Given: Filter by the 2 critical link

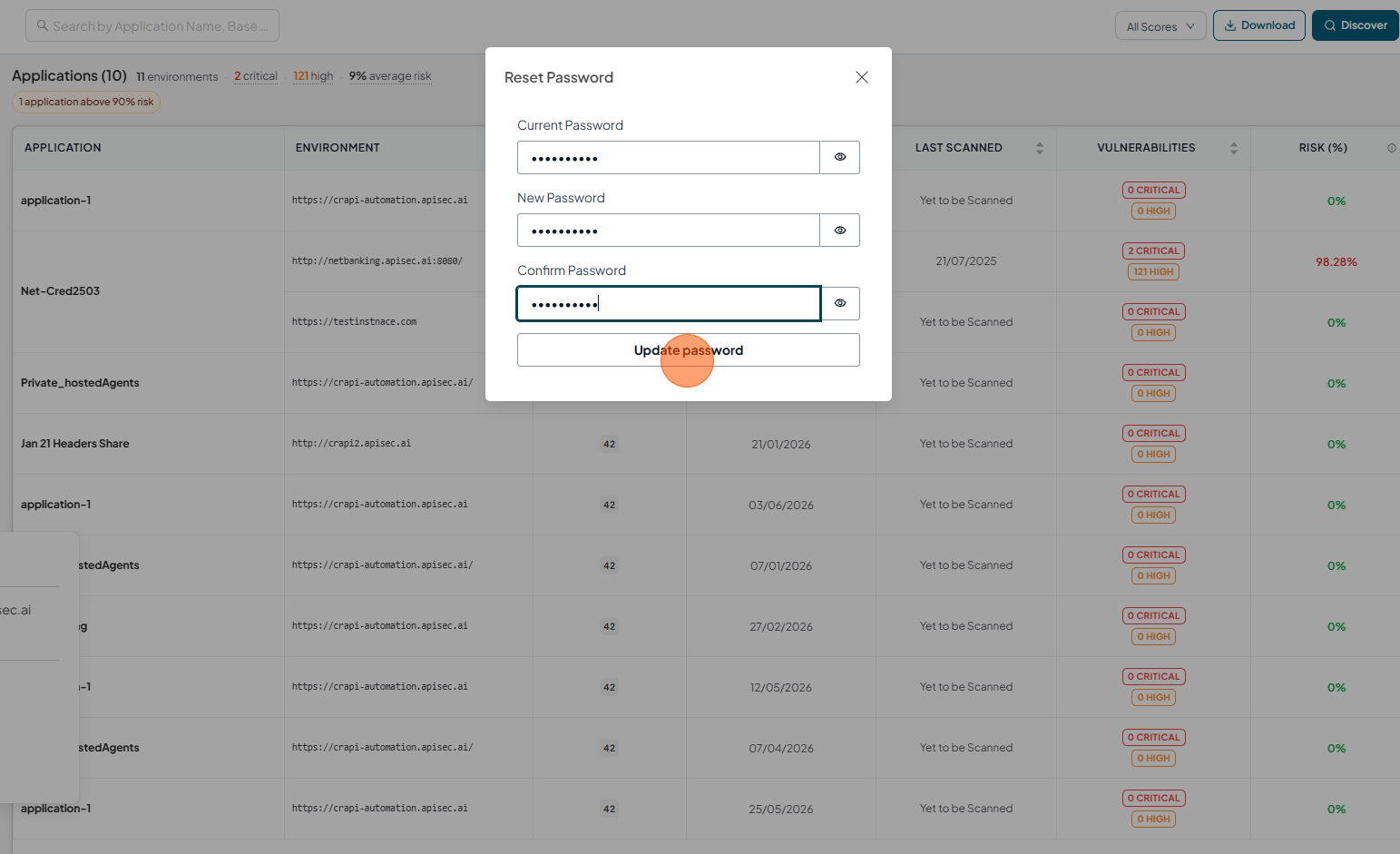Looking at the screenshot, I should (x=256, y=76).
